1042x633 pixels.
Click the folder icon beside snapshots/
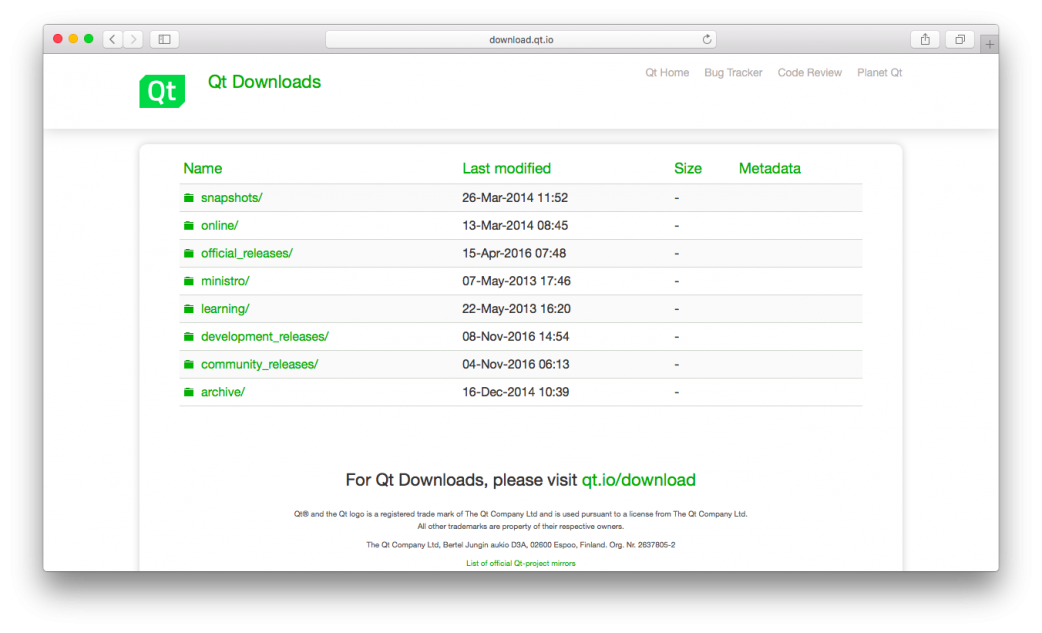(188, 198)
